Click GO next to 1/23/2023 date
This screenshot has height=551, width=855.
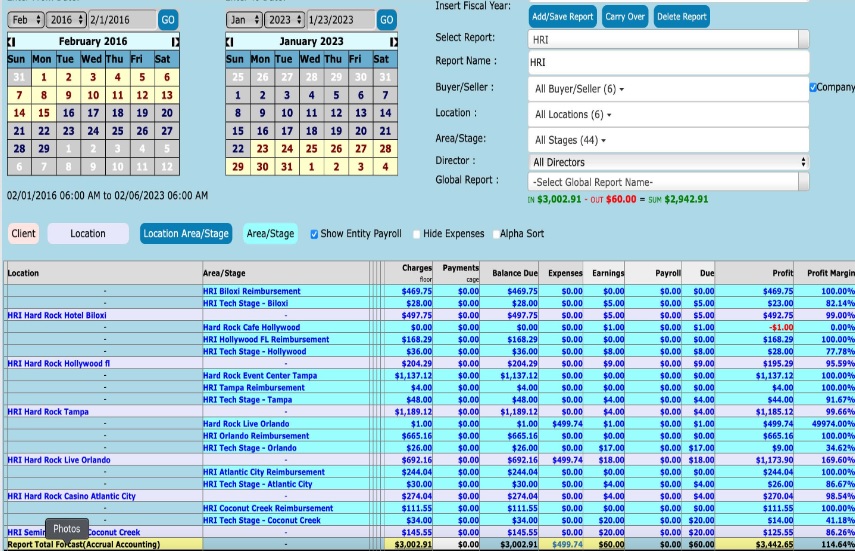tap(387, 20)
